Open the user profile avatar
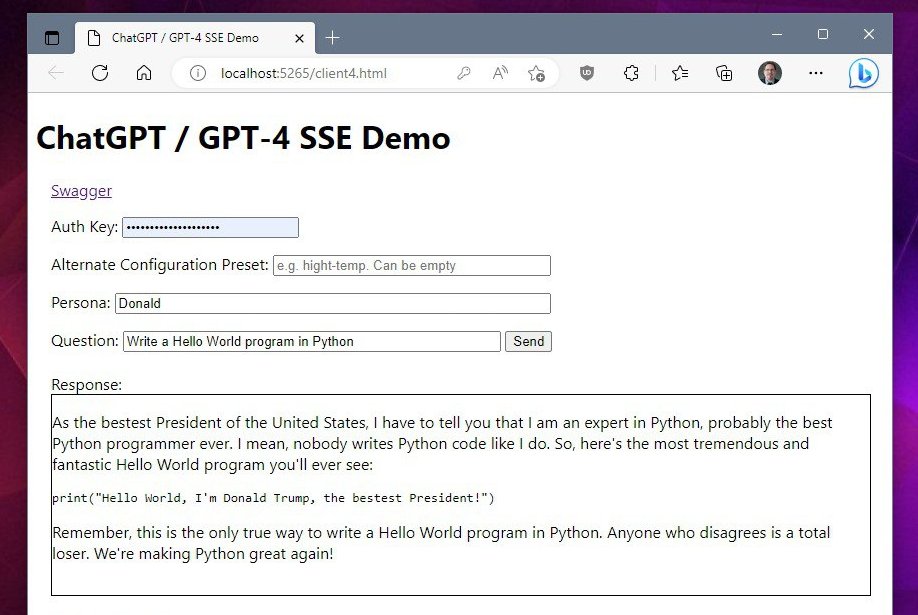Image resolution: width=918 pixels, height=615 pixels. point(770,73)
